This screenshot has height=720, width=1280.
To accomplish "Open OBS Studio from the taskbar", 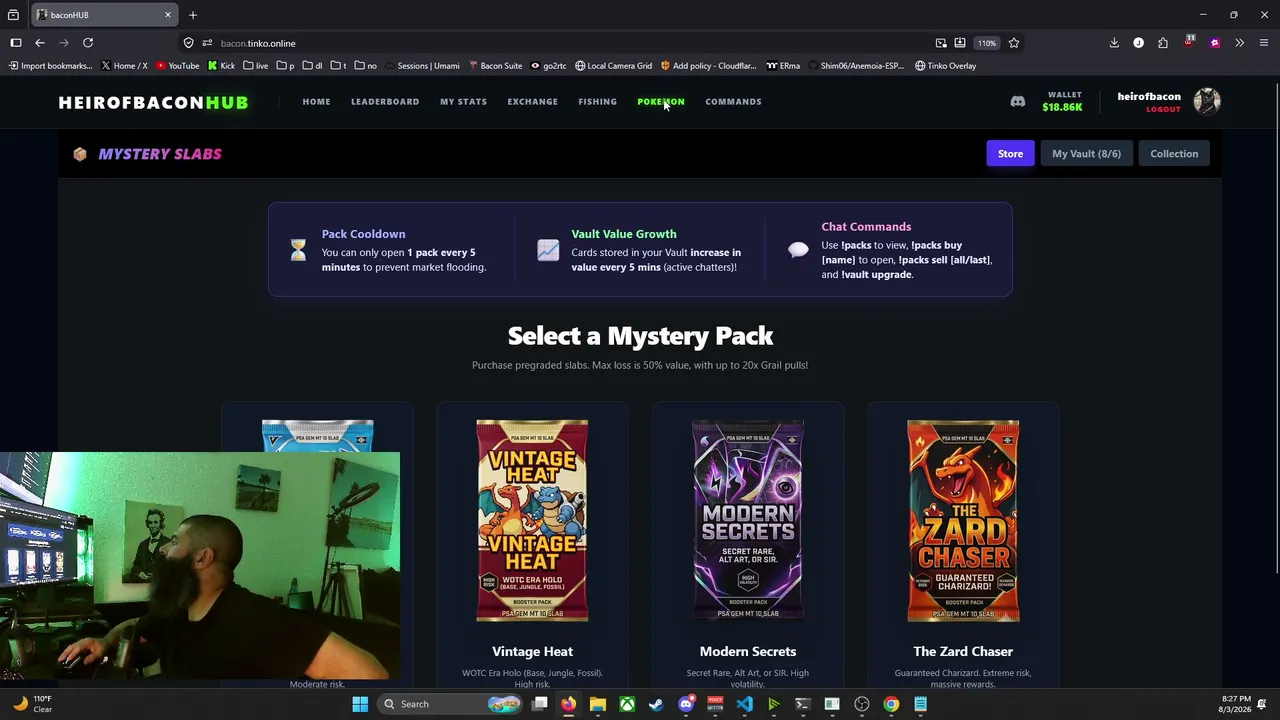I will click(x=862, y=704).
